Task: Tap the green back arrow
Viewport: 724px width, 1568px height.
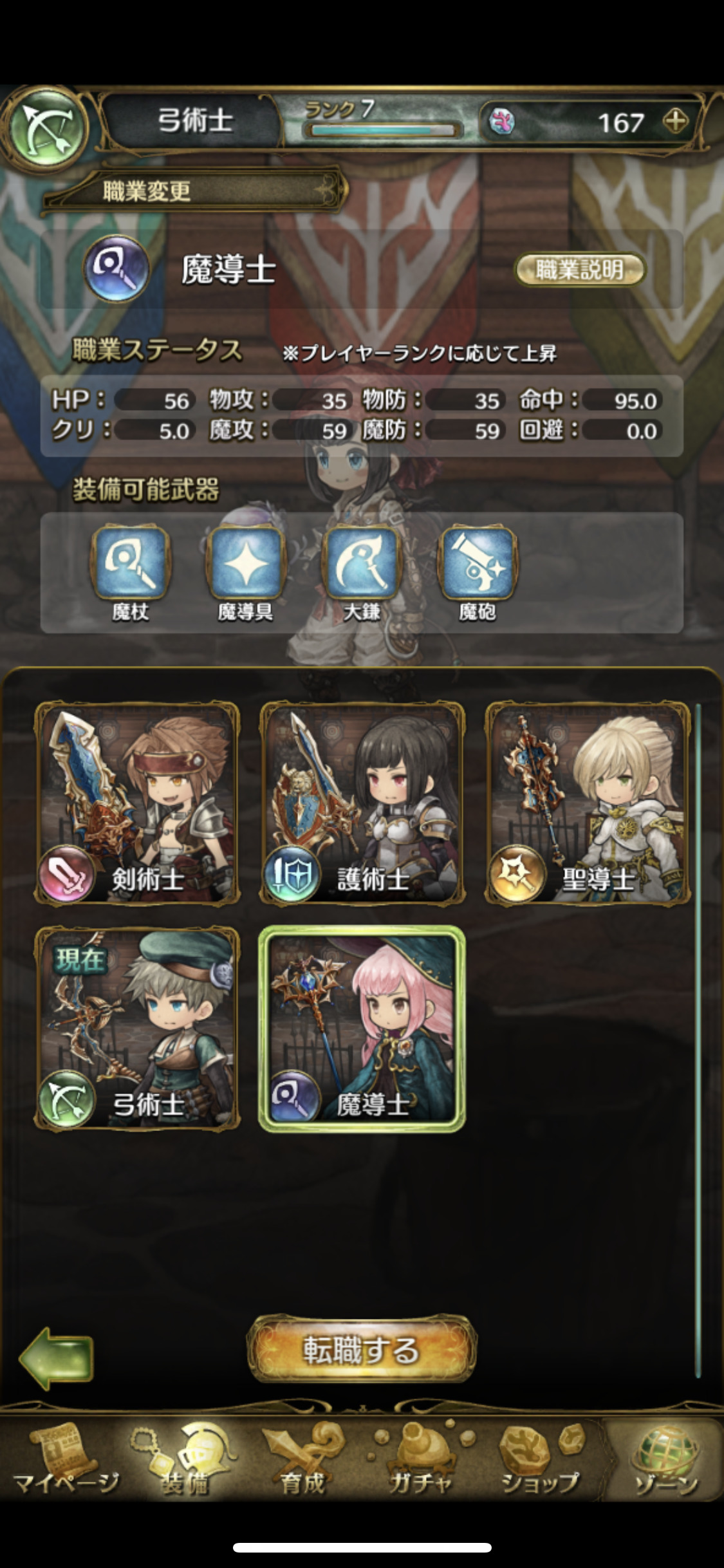Action: tap(56, 1358)
